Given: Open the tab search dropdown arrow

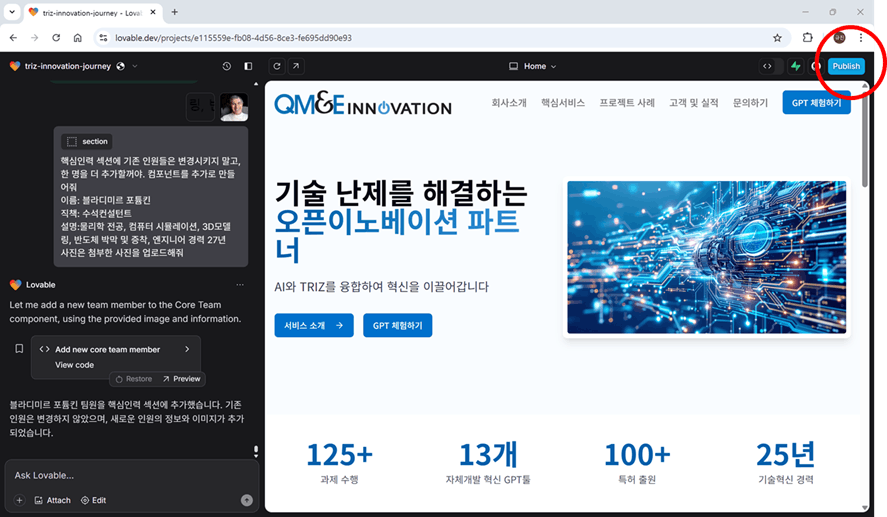Looking at the screenshot, I should [x=11, y=12].
